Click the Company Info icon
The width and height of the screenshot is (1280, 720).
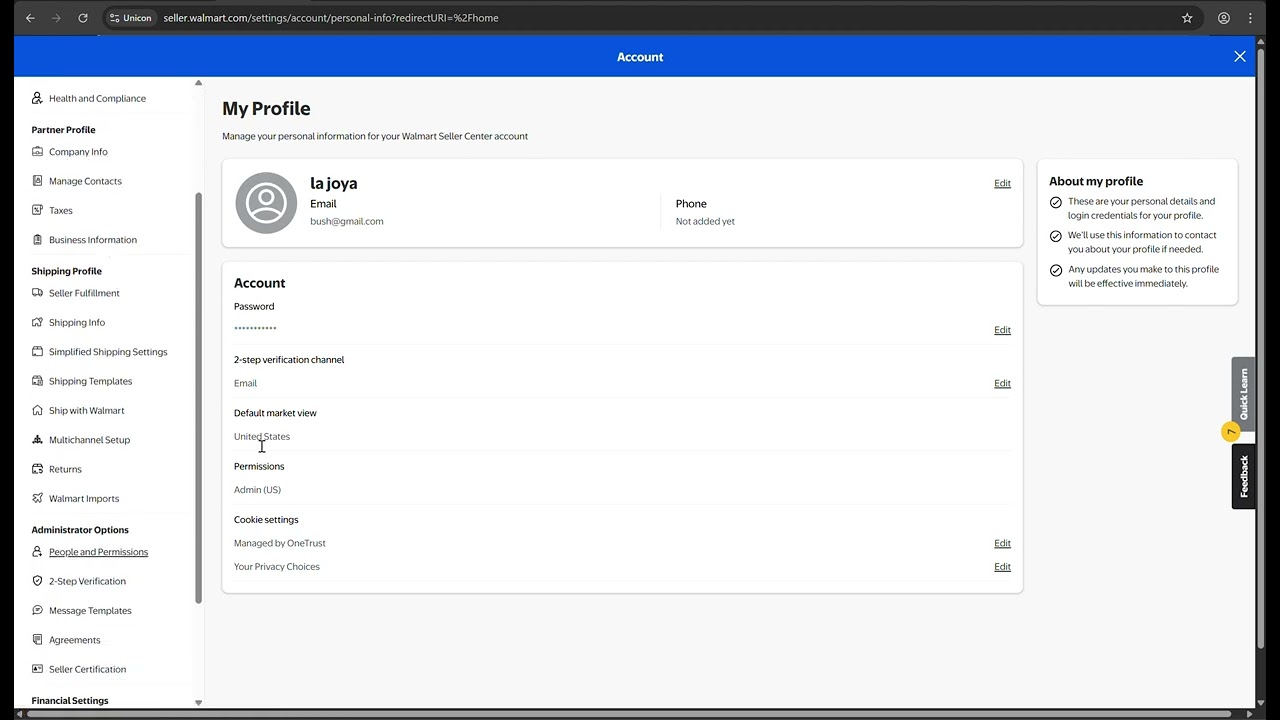coord(38,152)
